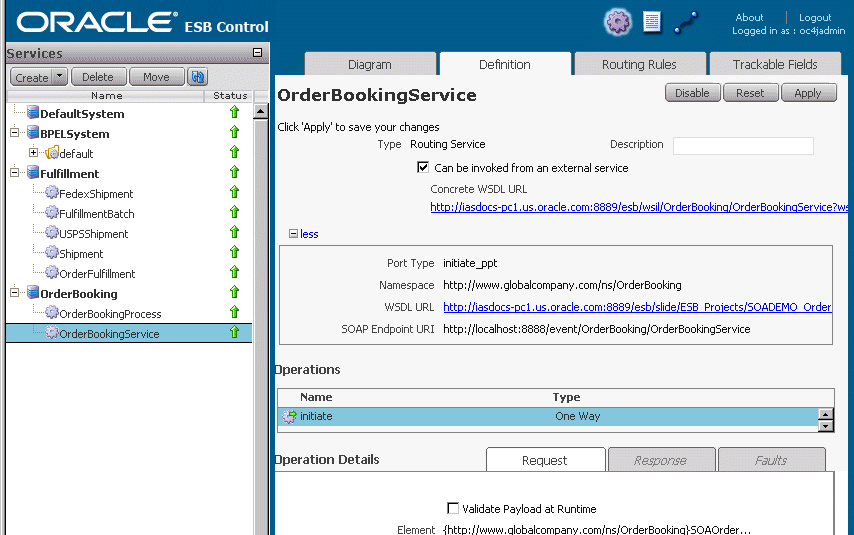Click the refresh icon beside Move button
The height and width of the screenshot is (535, 854).
pyautogui.click(x=198, y=77)
